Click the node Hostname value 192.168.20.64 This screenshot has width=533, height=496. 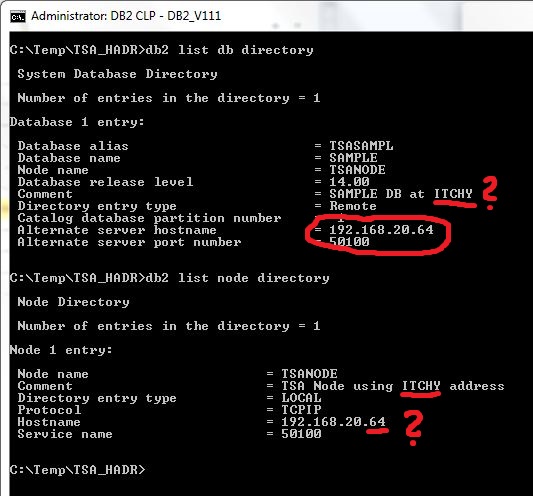tap(333, 422)
